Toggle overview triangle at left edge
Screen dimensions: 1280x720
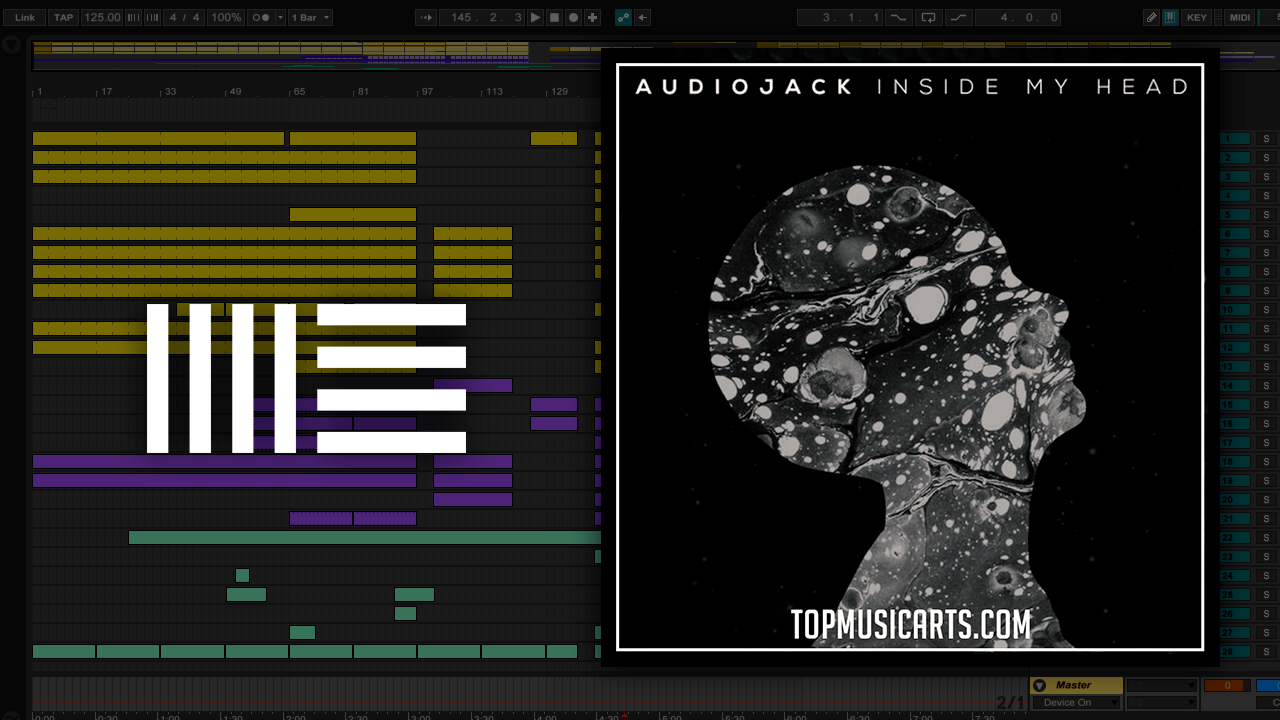click(x=11, y=45)
